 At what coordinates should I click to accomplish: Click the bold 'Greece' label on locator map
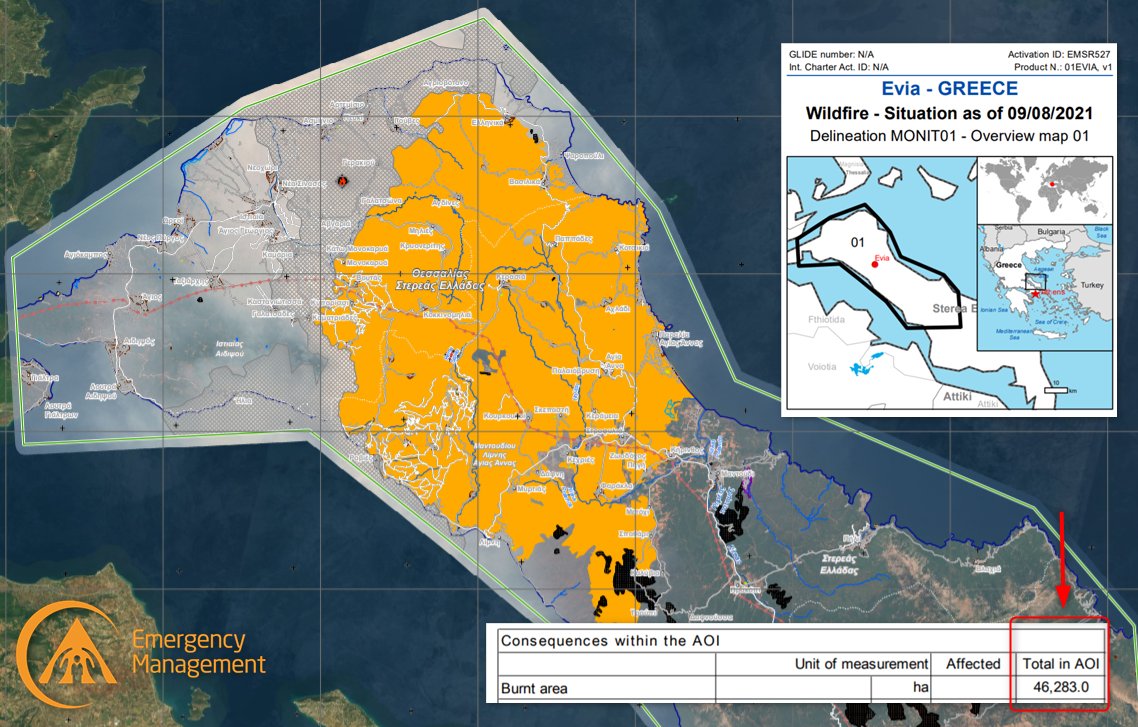click(1008, 265)
